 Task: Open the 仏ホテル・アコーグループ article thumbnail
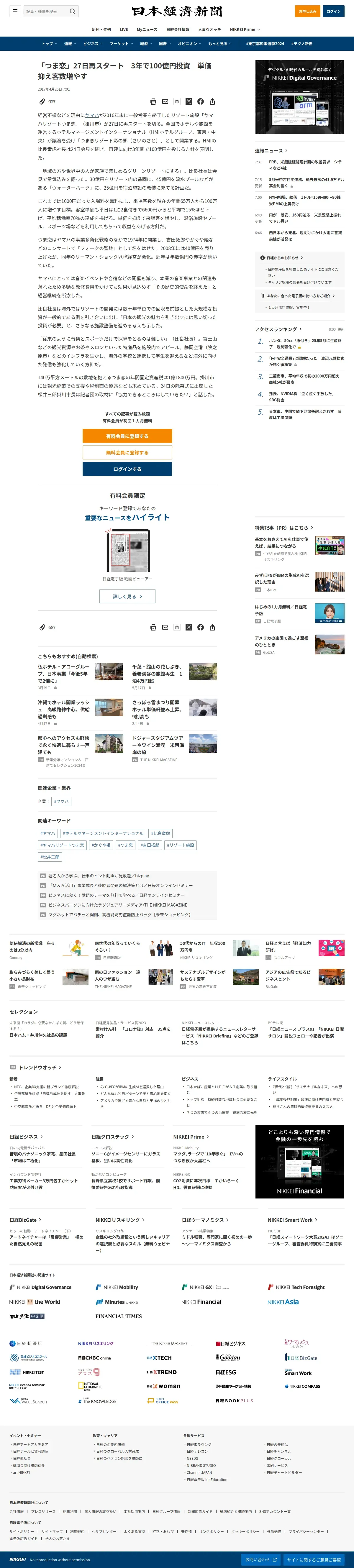pos(109,671)
